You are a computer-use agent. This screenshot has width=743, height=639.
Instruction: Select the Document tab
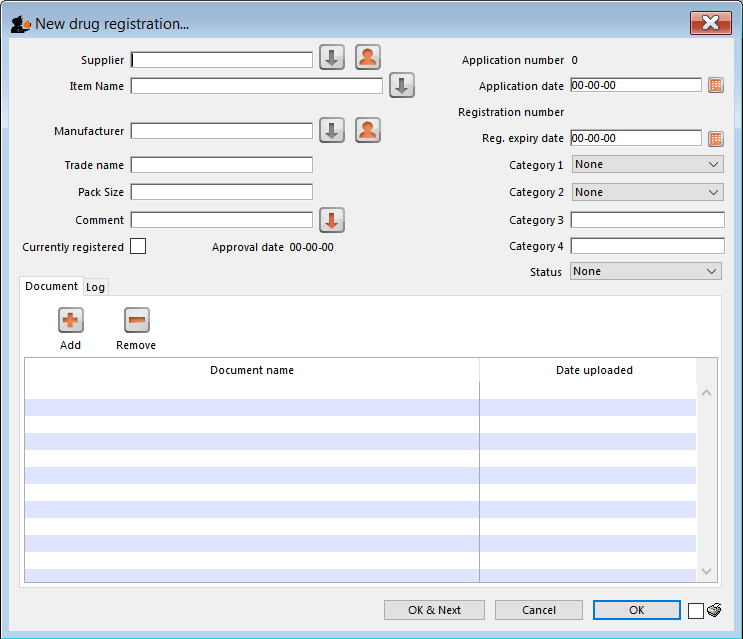(x=51, y=286)
